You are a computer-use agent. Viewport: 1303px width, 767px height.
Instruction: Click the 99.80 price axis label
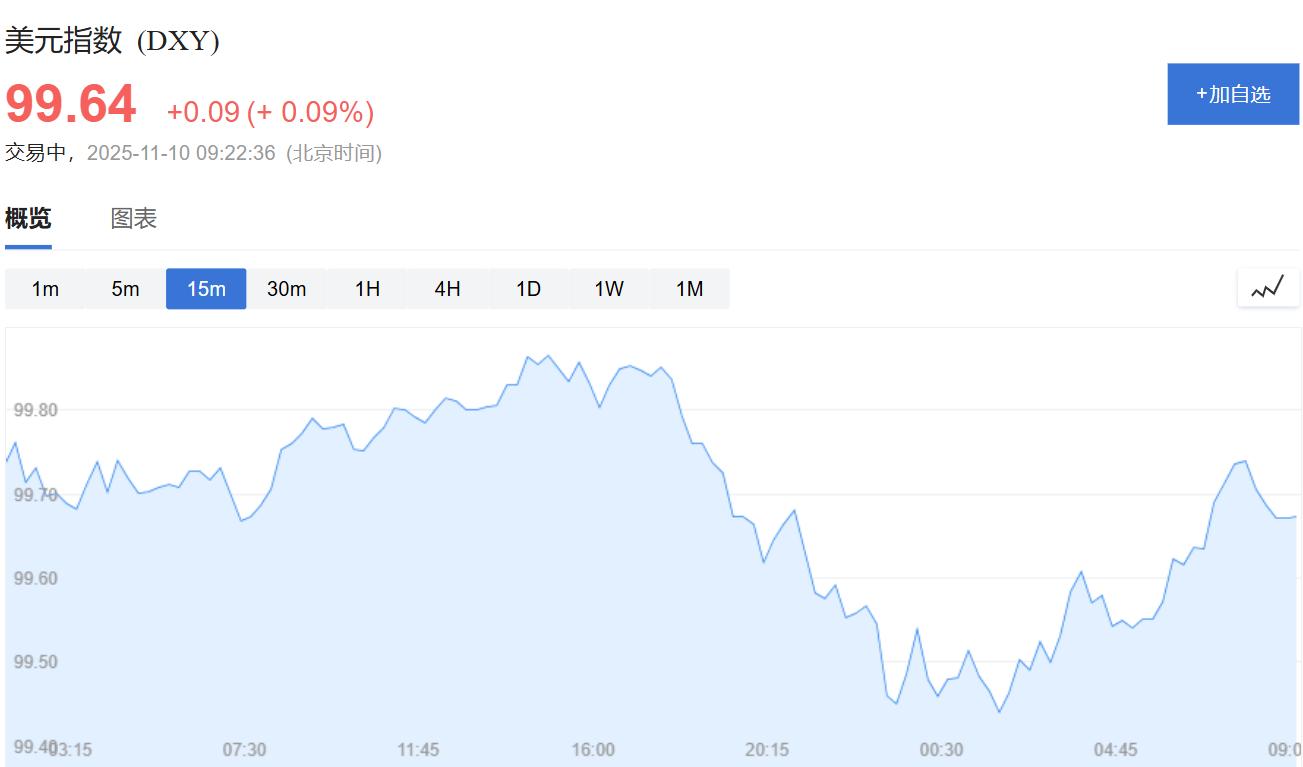tap(35, 410)
